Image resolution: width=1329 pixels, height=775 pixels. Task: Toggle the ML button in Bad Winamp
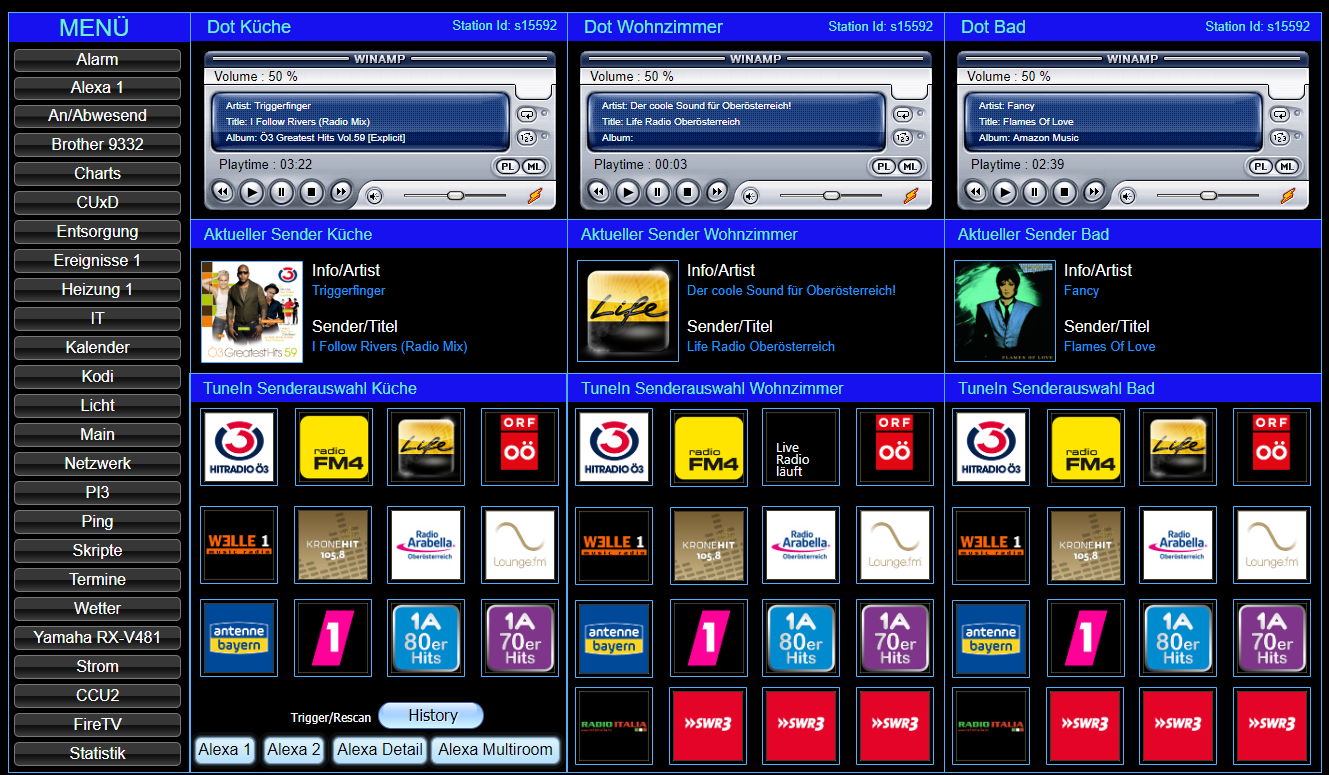pos(1286,166)
